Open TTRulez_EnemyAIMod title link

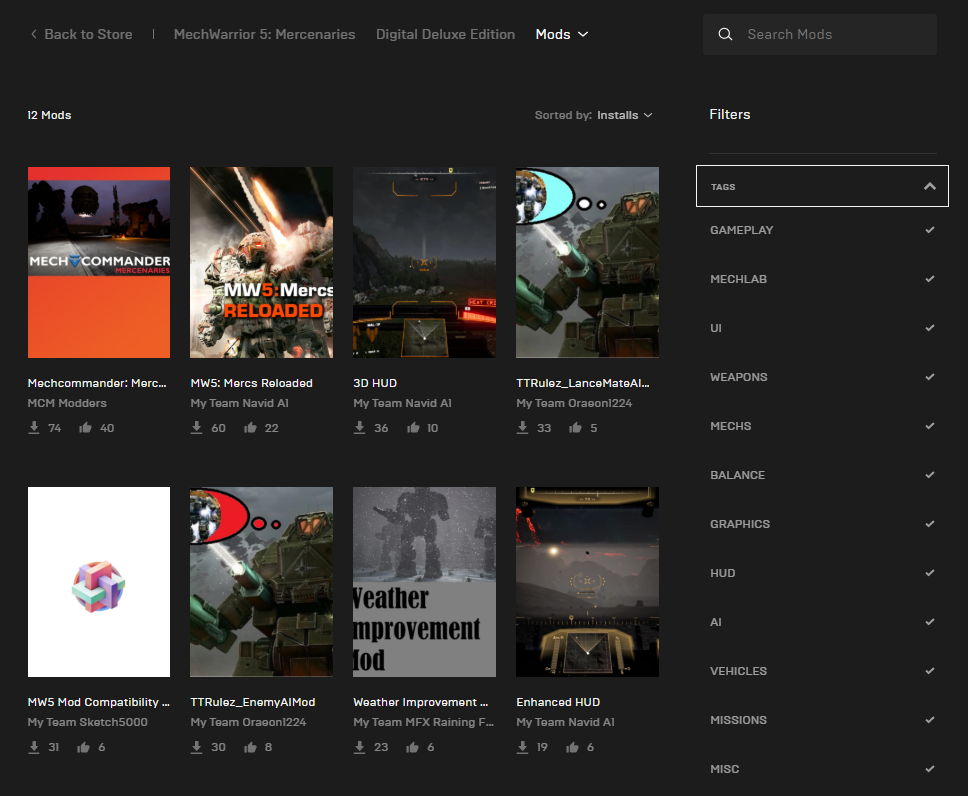(x=252, y=702)
